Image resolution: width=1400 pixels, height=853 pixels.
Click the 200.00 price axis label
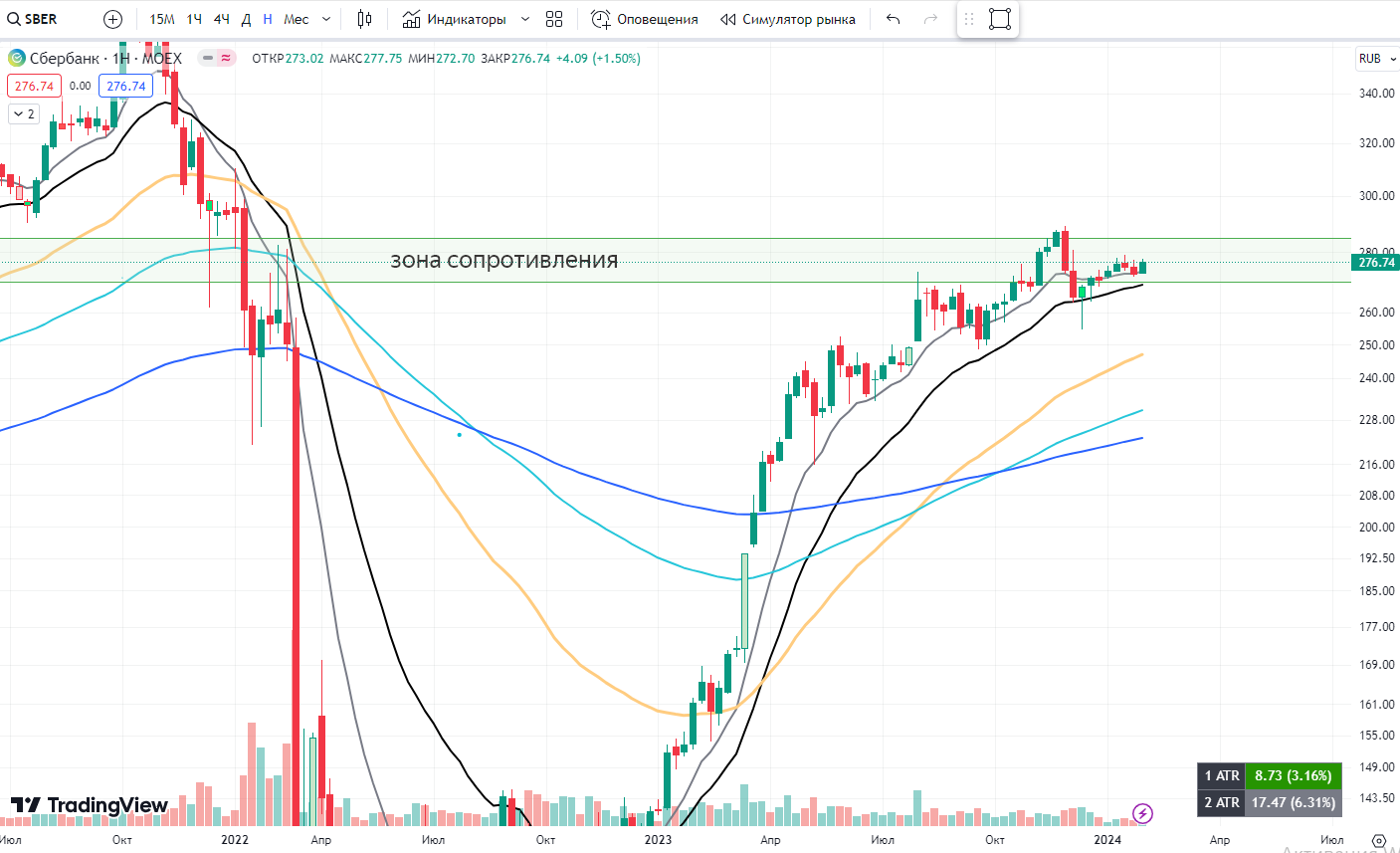[x=1376, y=528]
